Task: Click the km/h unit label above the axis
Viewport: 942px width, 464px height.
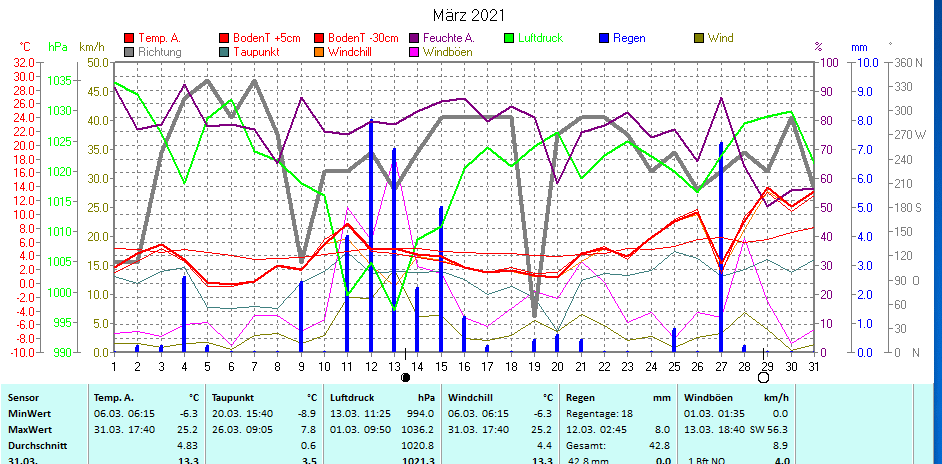Action: [92, 47]
